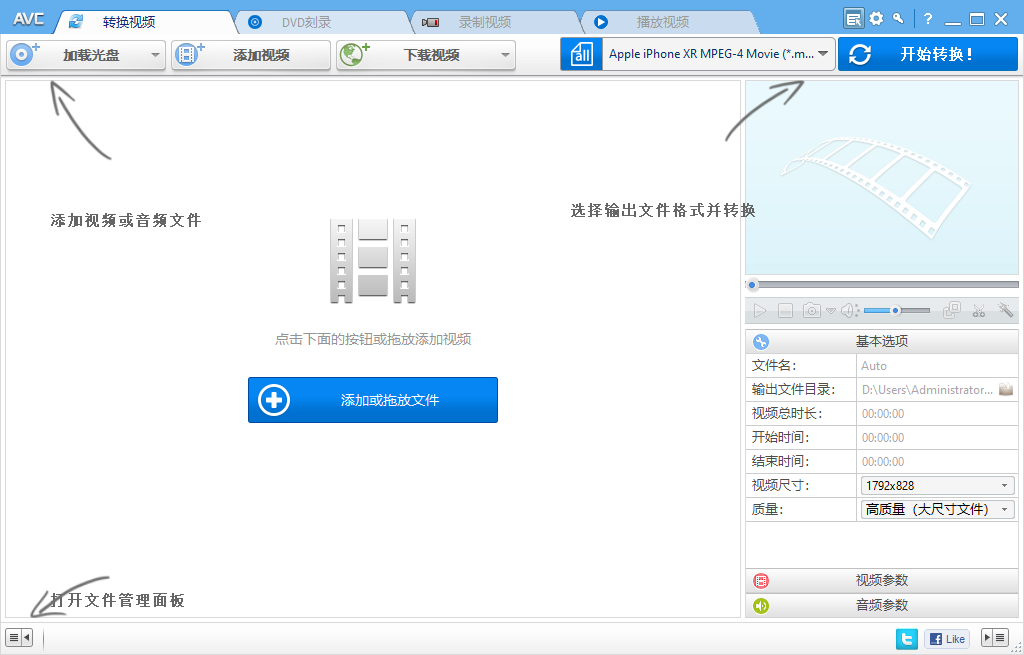Click the red film icon beside 视频参数

(x=761, y=581)
